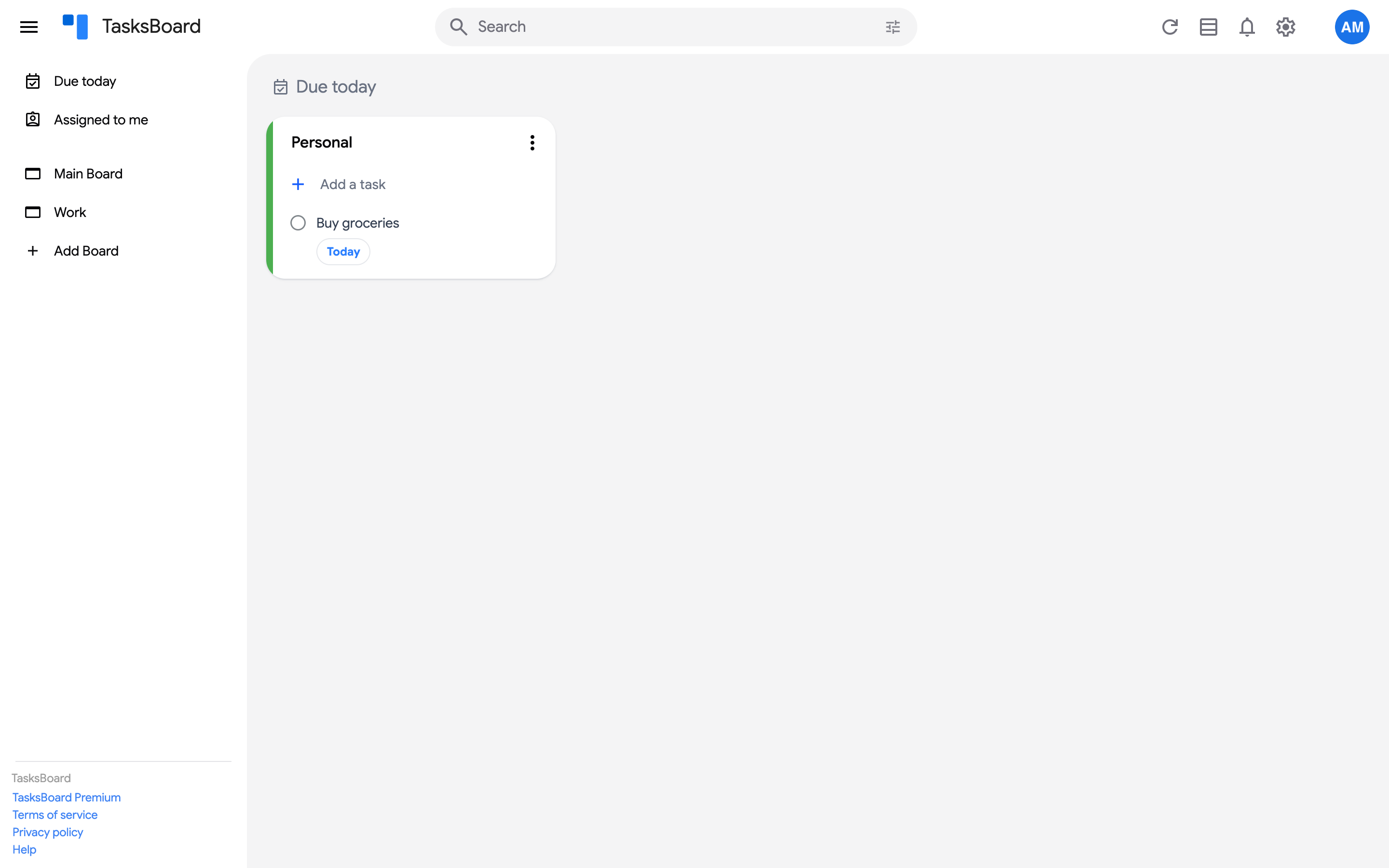
Task: Click the TasksBoard logo icon
Action: coord(75,27)
